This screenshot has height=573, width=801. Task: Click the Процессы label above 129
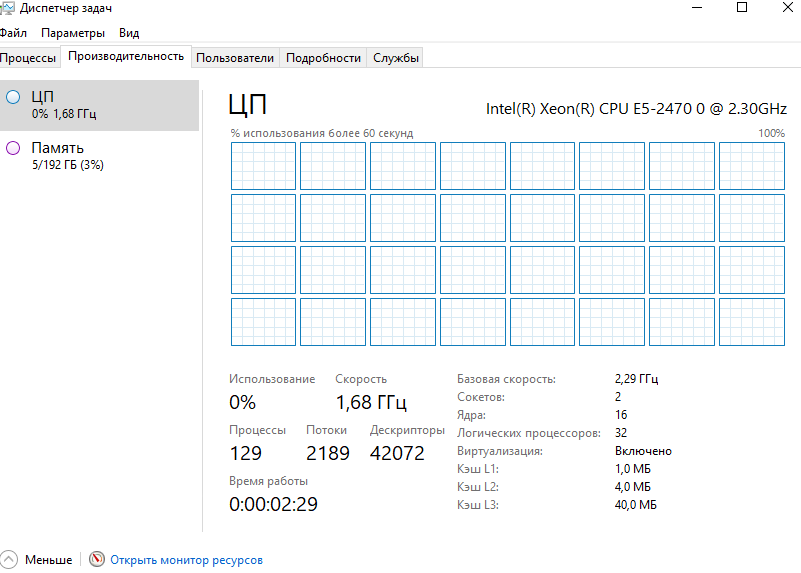coord(257,430)
